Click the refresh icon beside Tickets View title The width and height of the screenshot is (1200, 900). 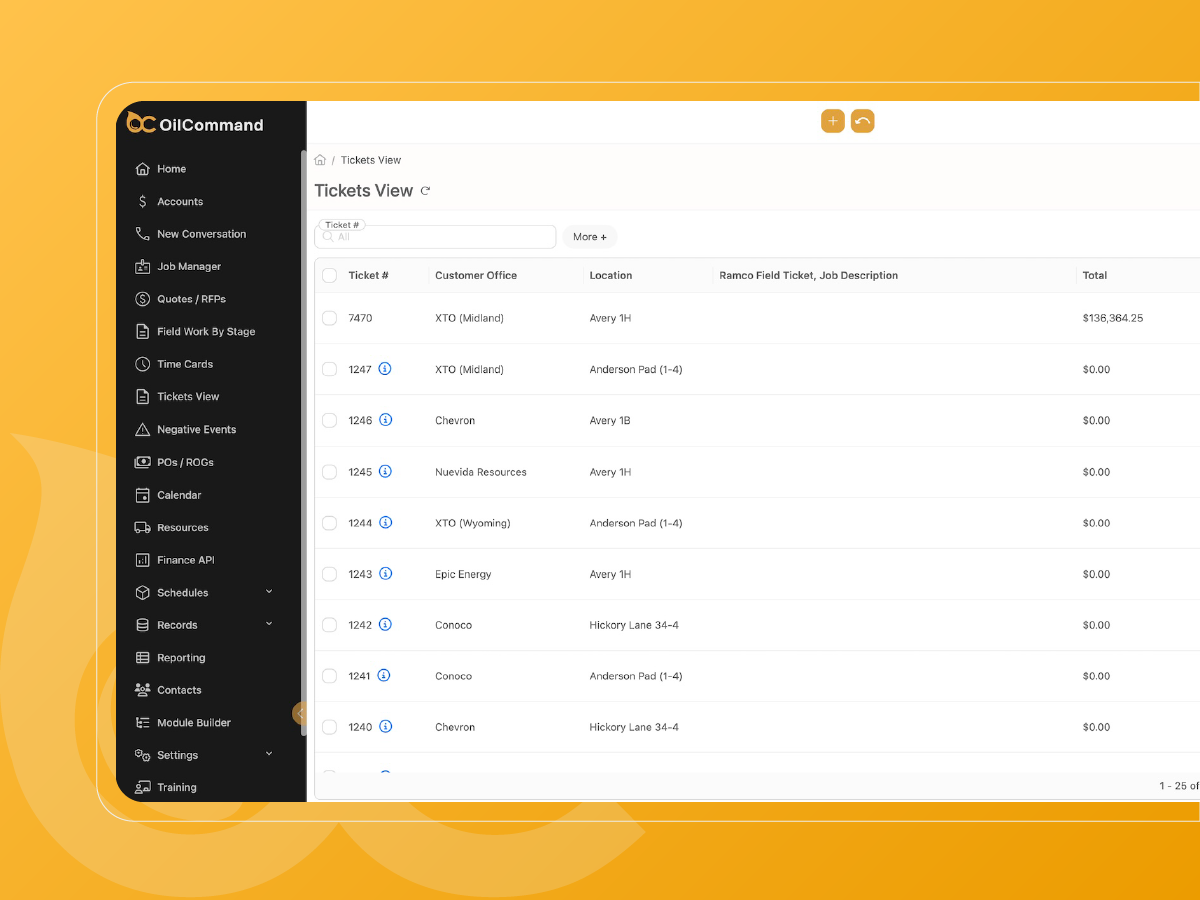425,191
